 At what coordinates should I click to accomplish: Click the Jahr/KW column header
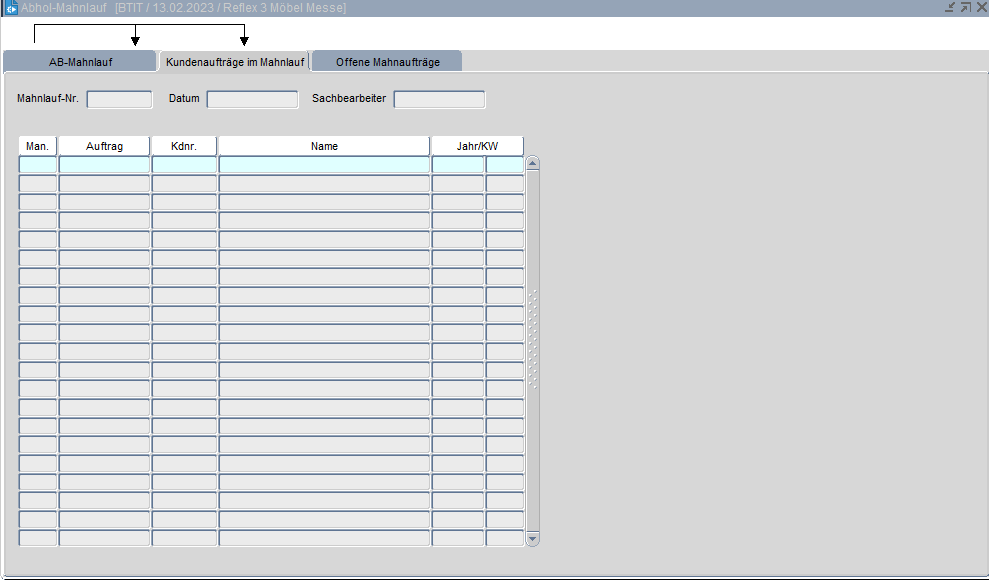click(x=477, y=146)
